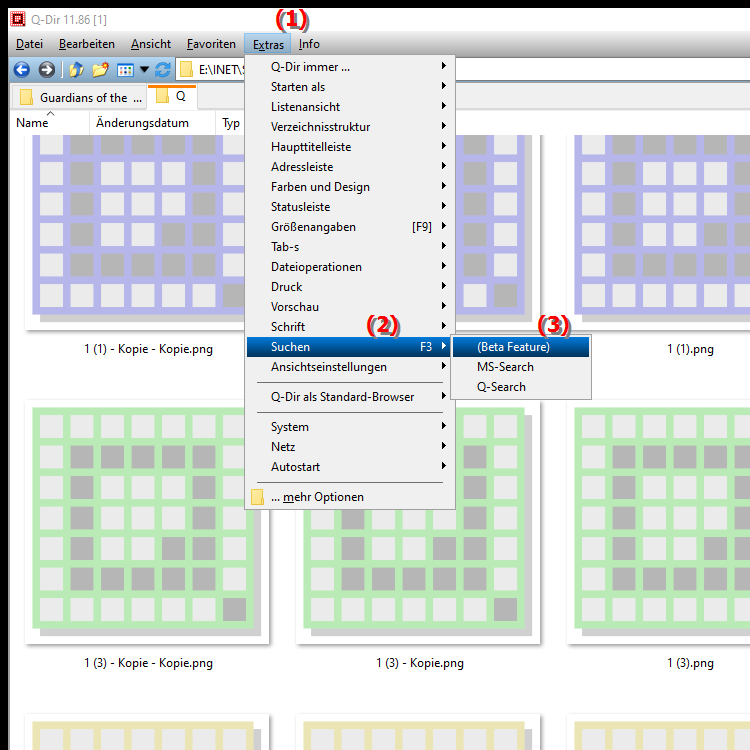The width and height of the screenshot is (750, 750).
Task: Expand the Listenansicht submenu
Action: pos(350,107)
